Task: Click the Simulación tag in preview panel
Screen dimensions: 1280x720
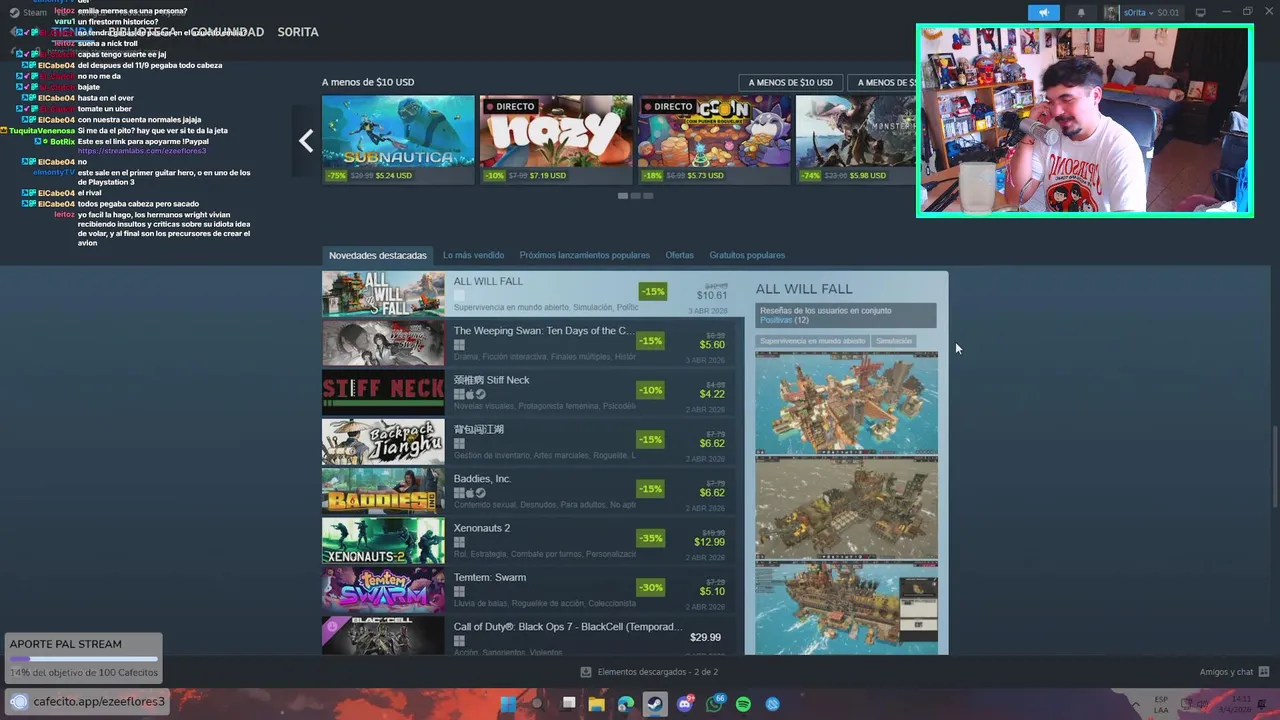Action: [x=894, y=341]
